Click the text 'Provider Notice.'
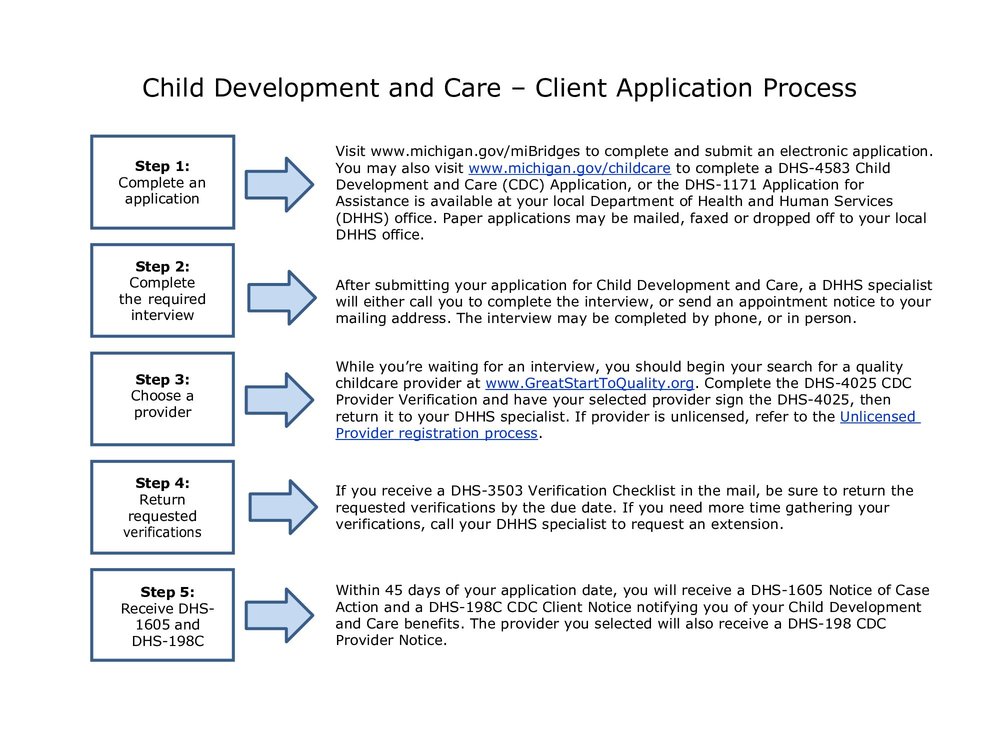The height and width of the screenshot is (750, 1000). (391, 640)
